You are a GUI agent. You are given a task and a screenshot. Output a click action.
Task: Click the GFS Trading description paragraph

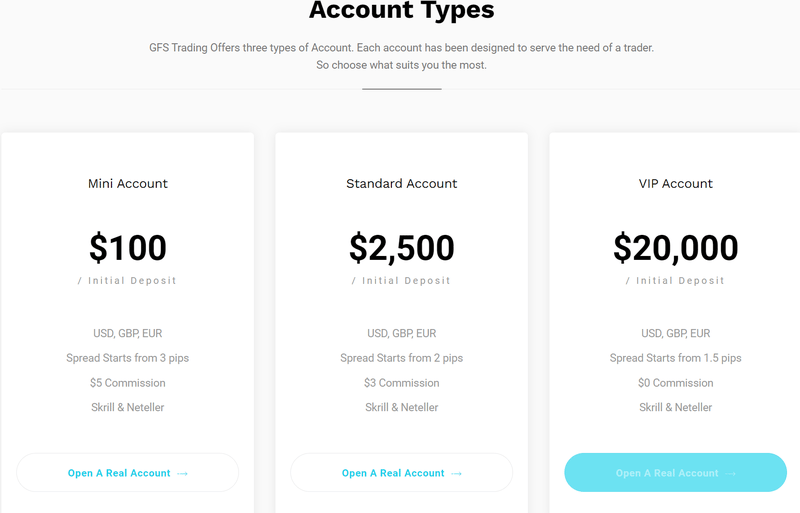(x=402, y=56)
